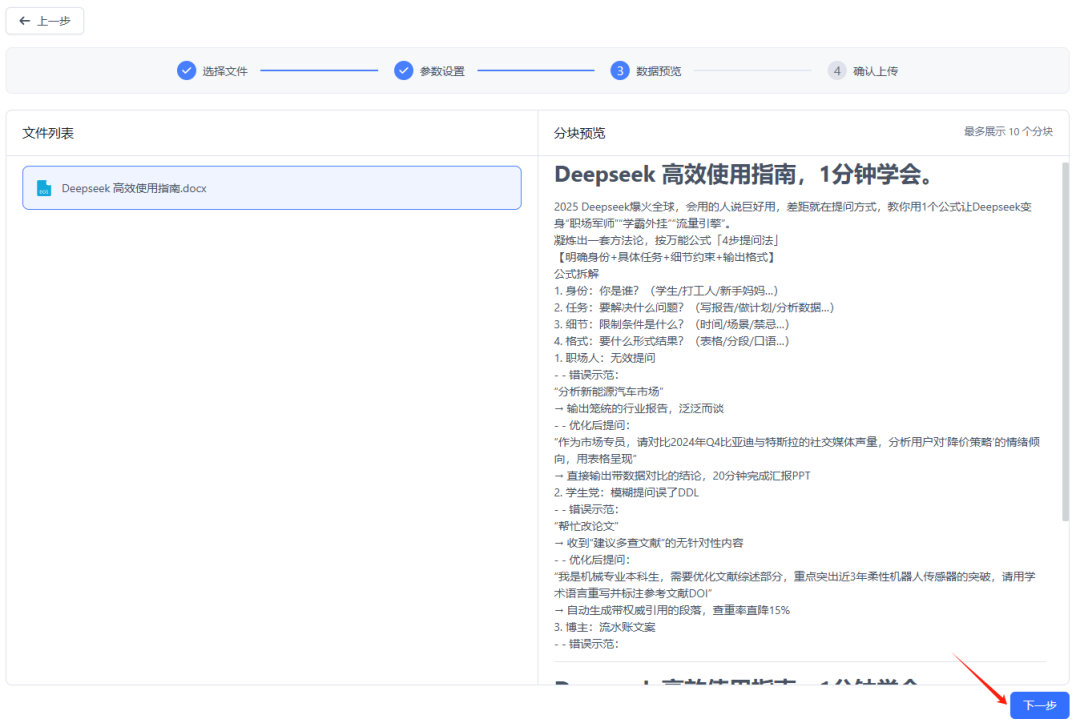Click the step 4 number circle
The image size is (1080, 727).
[837, 71]
